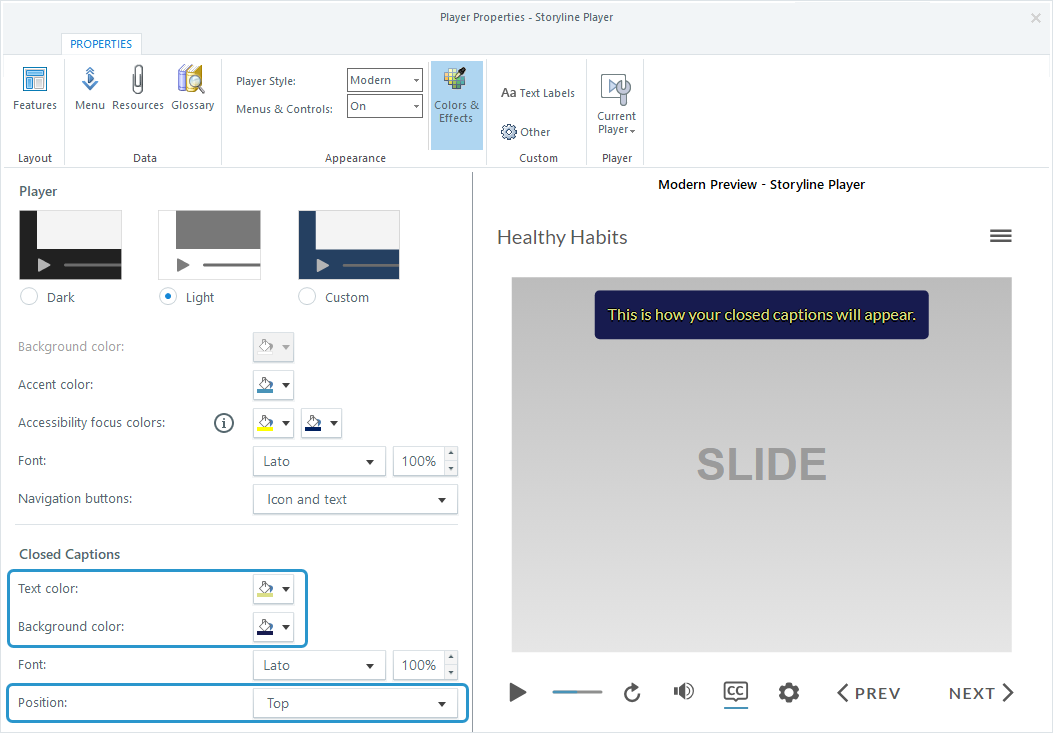
Task: Open the Player Style dropdown
Action: coord(385,81)
